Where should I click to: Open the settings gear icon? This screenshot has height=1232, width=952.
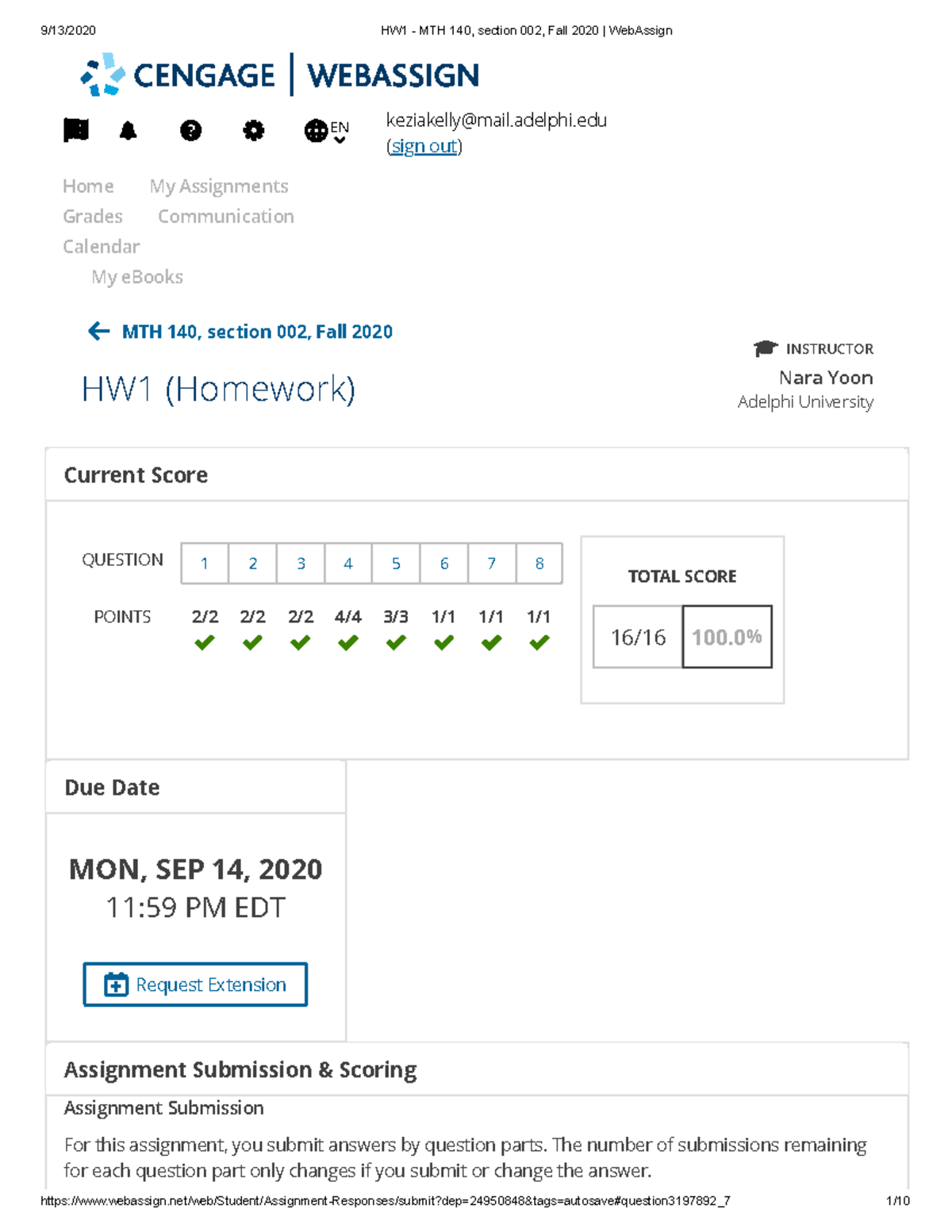click(x=253, y=131)
